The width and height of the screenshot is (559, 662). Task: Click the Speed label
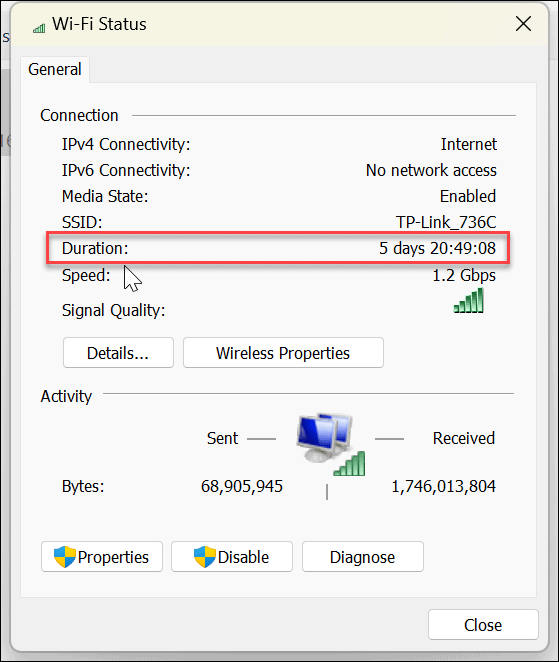click(86, 275)
